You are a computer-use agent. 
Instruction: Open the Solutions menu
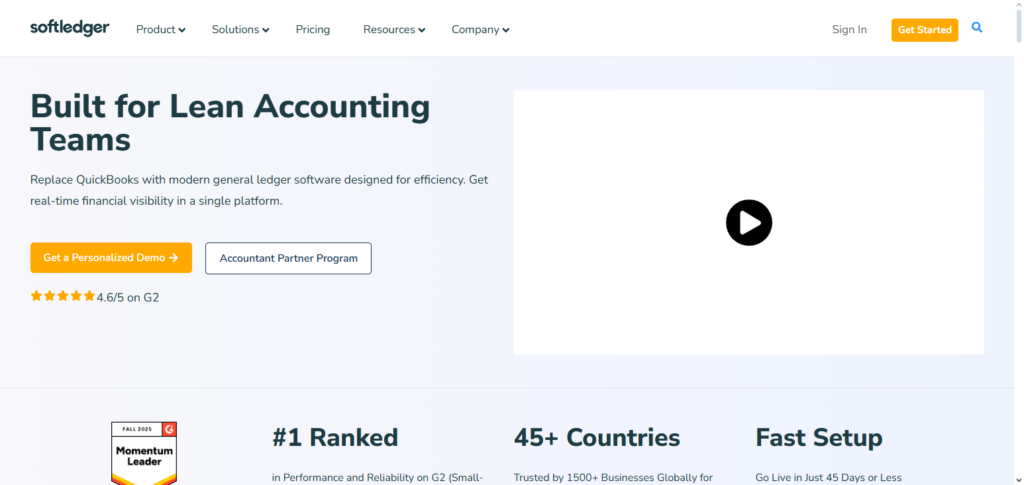(x=240, y=29)
